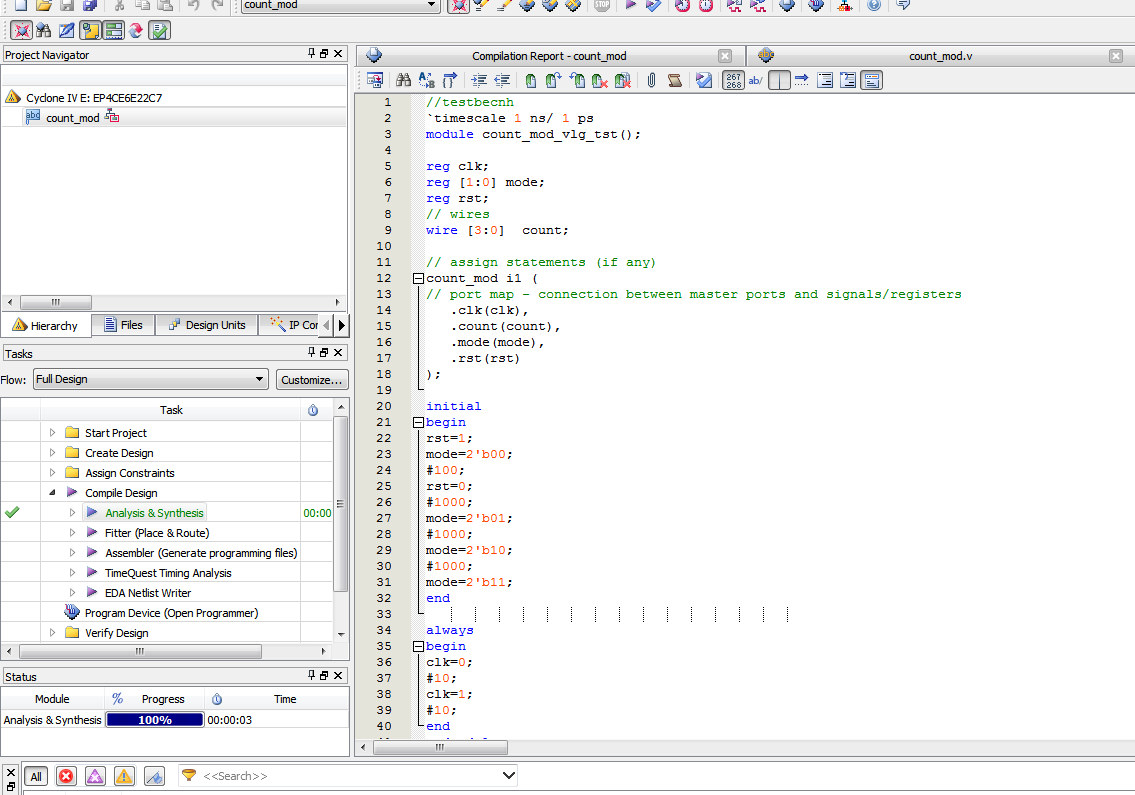This screenshot has width=1135, height=795.
Task: Collapse the Compile Design task group
Action: point(52,493)
